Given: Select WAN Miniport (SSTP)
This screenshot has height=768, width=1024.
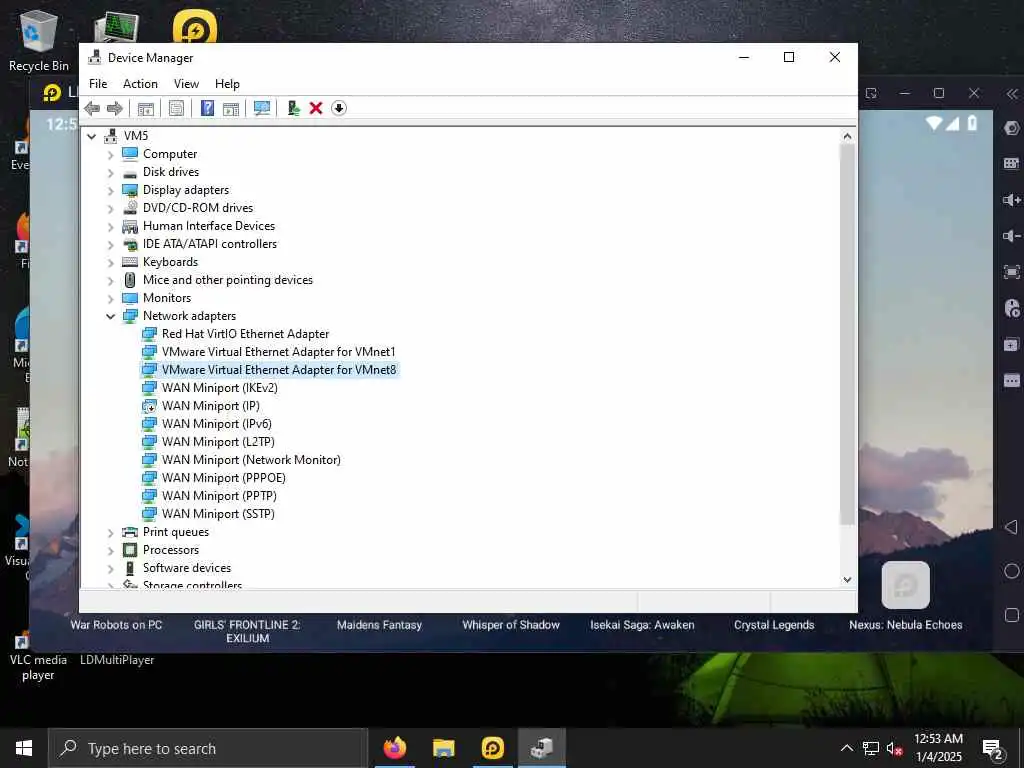Looking at the screenshot, I should 218,514.
